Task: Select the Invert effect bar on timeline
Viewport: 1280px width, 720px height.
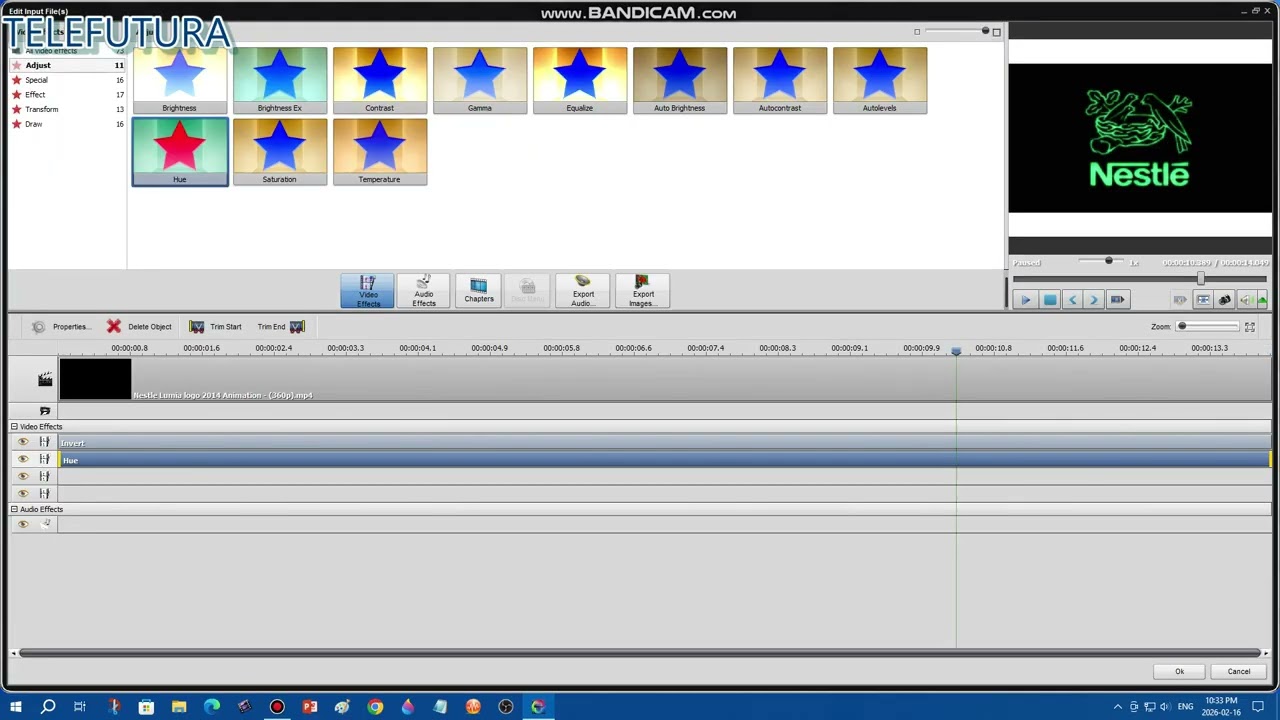Action: tap(665, 443)
